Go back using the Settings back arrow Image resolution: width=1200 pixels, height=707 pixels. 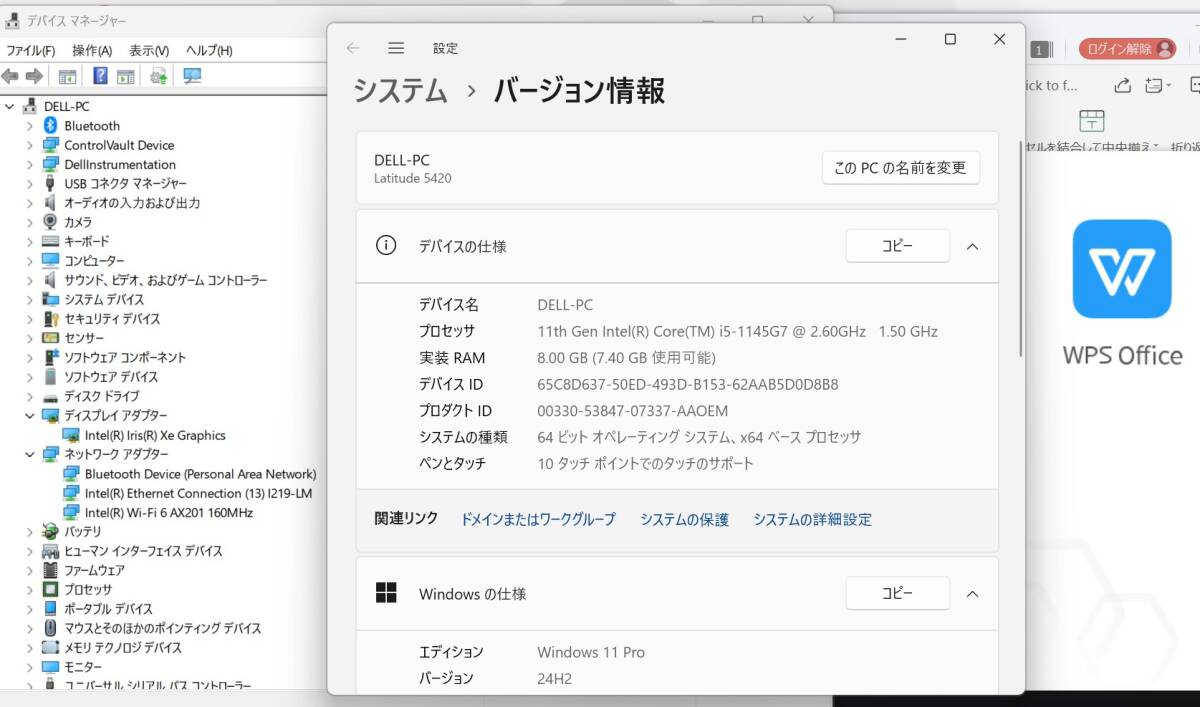[352, 48]
